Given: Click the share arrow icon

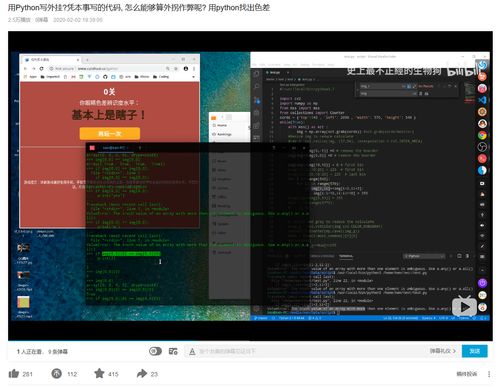Looking at the screenshot, I should (x=142, y=373).
